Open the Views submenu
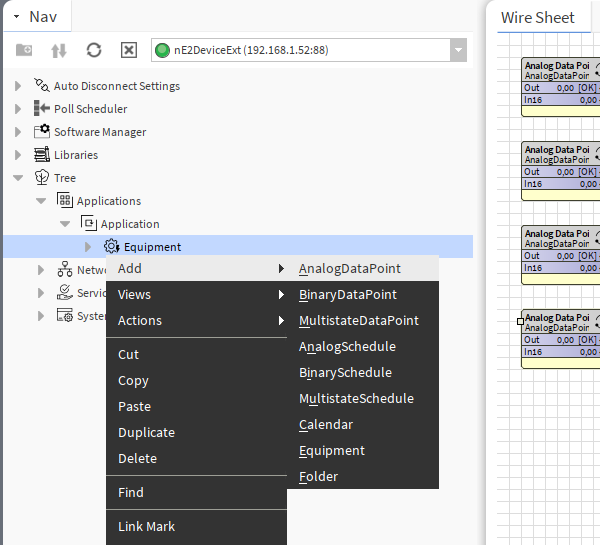The height and width of the screenshot is (545, 600). (x=197, y=295)
